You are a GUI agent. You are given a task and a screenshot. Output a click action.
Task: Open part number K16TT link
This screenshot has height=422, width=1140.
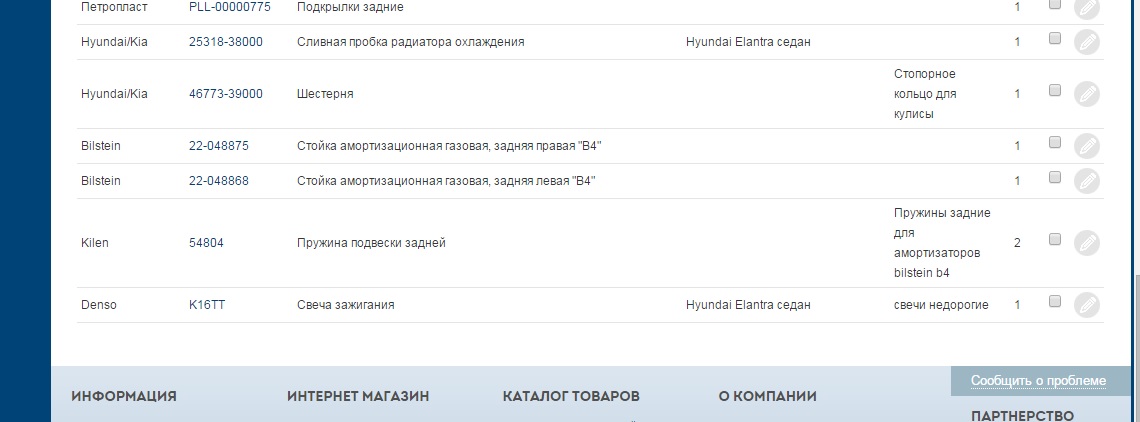point(207,305)
